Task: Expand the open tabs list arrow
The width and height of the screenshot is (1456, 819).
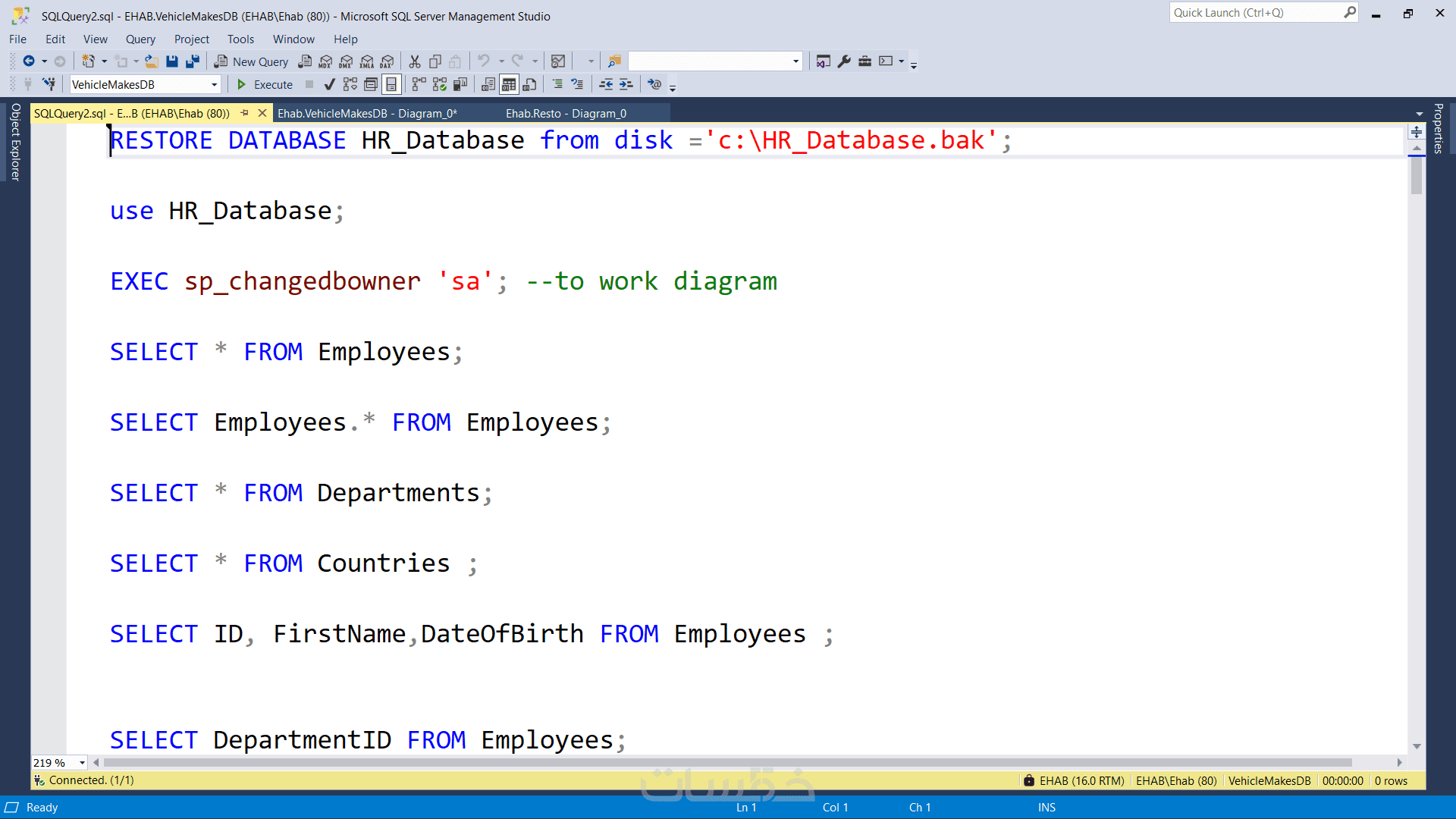Action: 1419,114
